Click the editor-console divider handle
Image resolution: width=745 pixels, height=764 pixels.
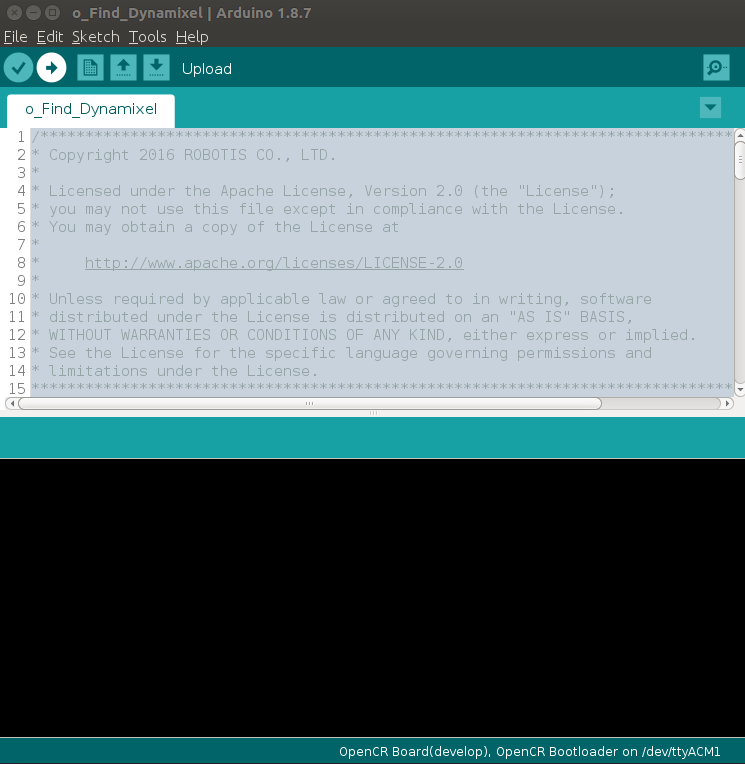(372, 413)
